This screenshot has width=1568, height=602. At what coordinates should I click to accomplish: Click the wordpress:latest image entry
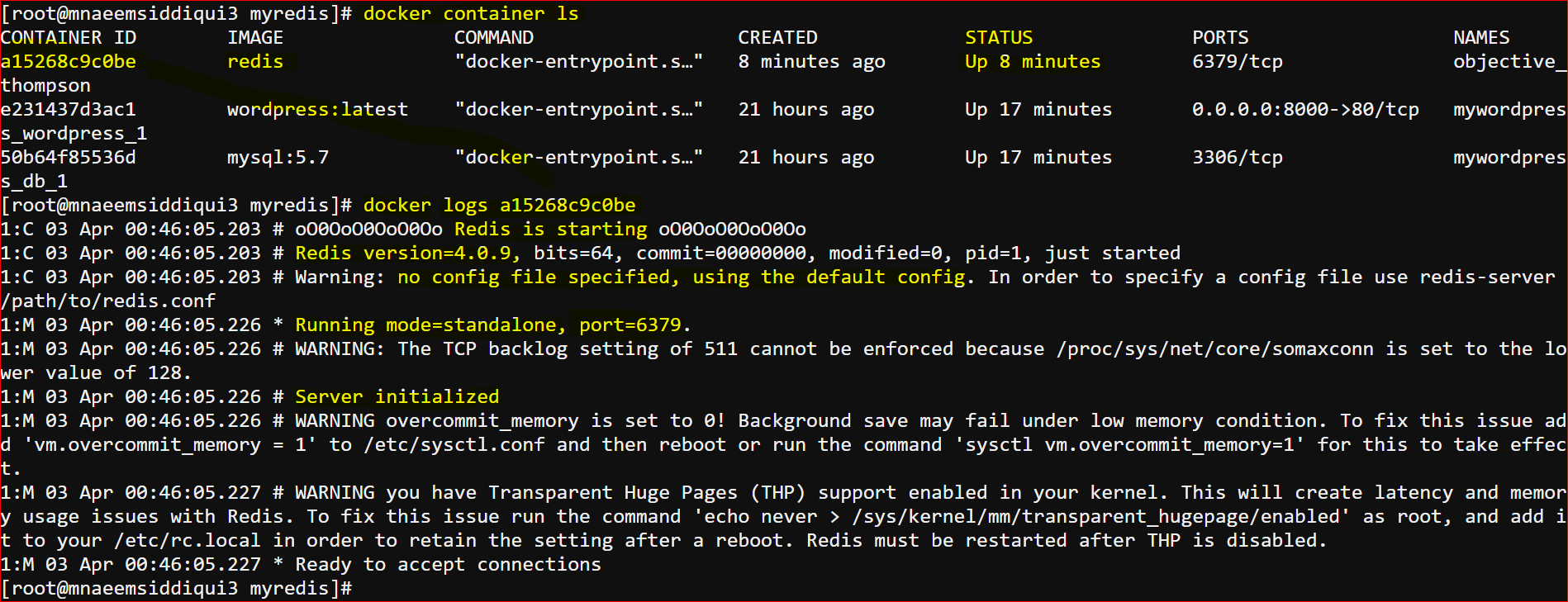(318, 109)
